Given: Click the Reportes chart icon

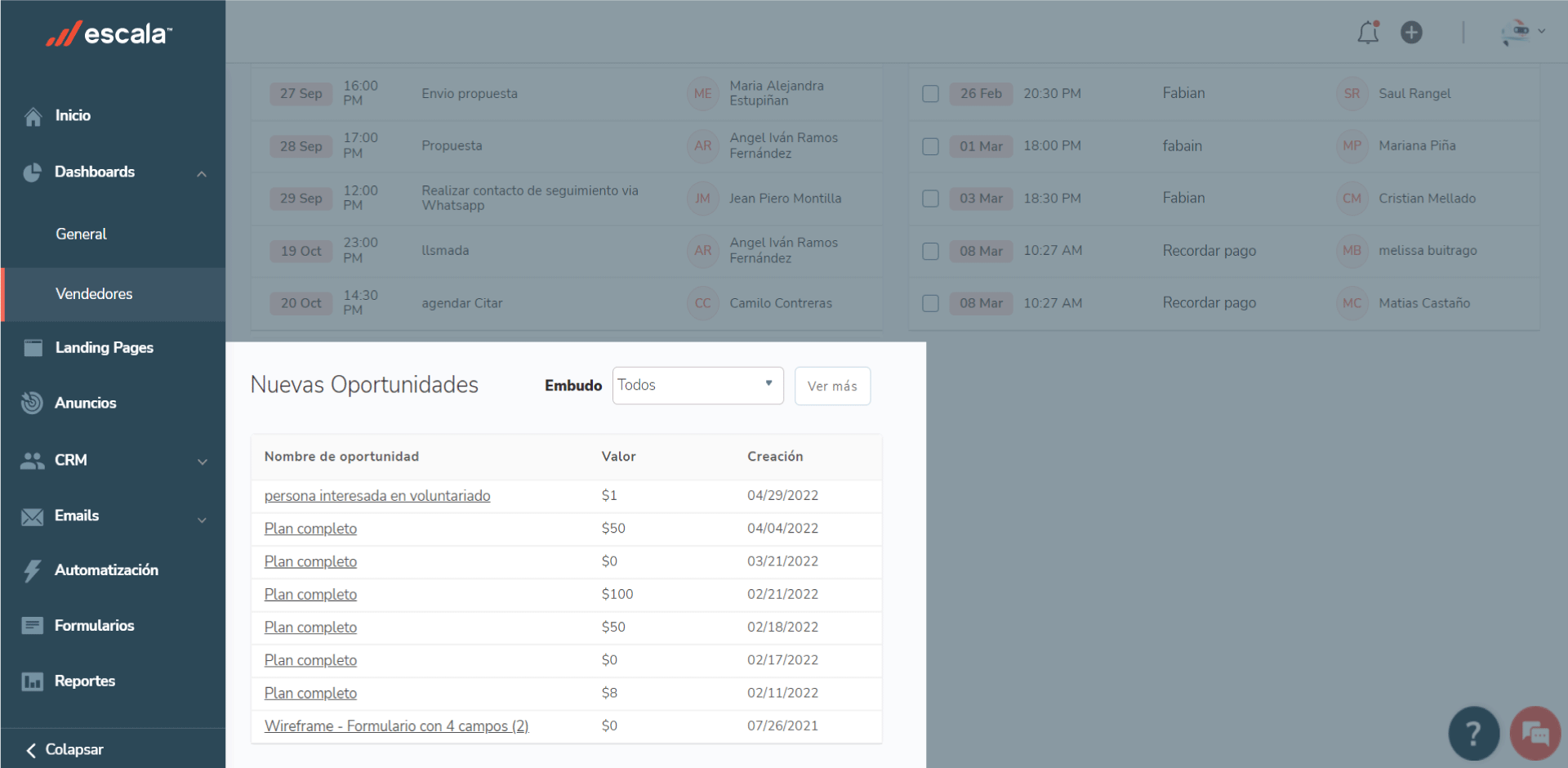Looking at the screenshot, I should [32, 681].
